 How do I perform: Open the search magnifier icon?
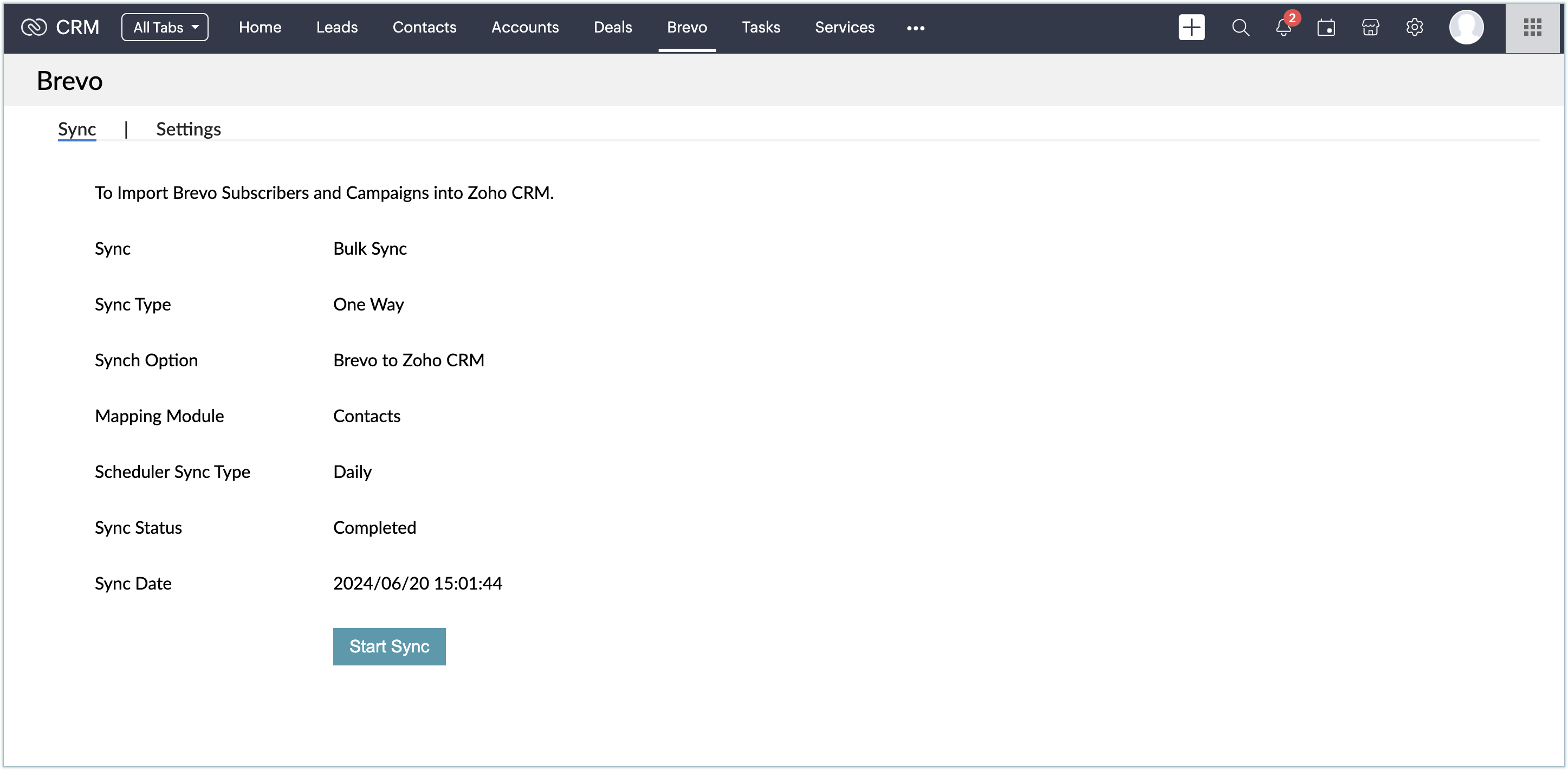(1240, 28)
